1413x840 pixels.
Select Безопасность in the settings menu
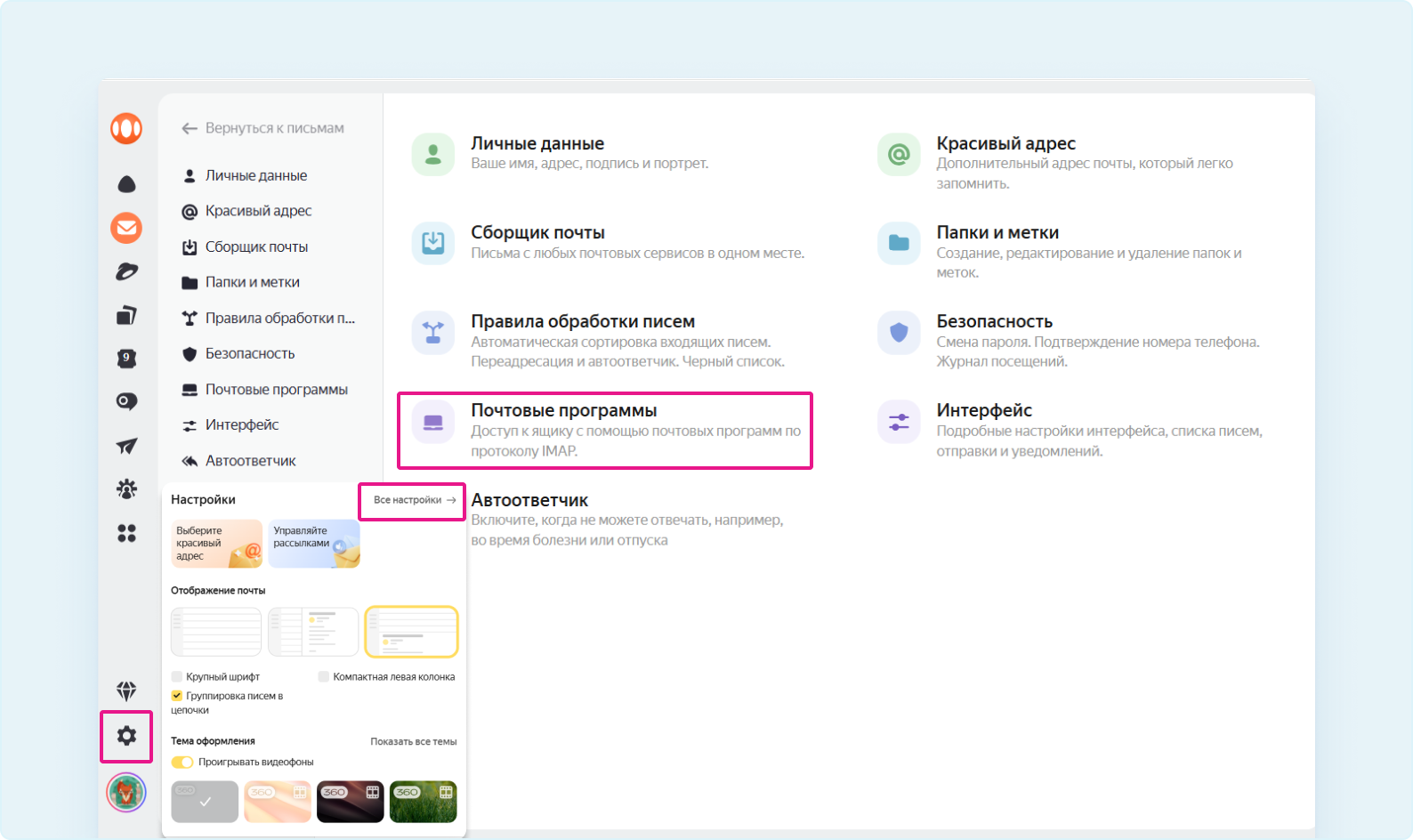pyautogui.click(x=249, y=353)
